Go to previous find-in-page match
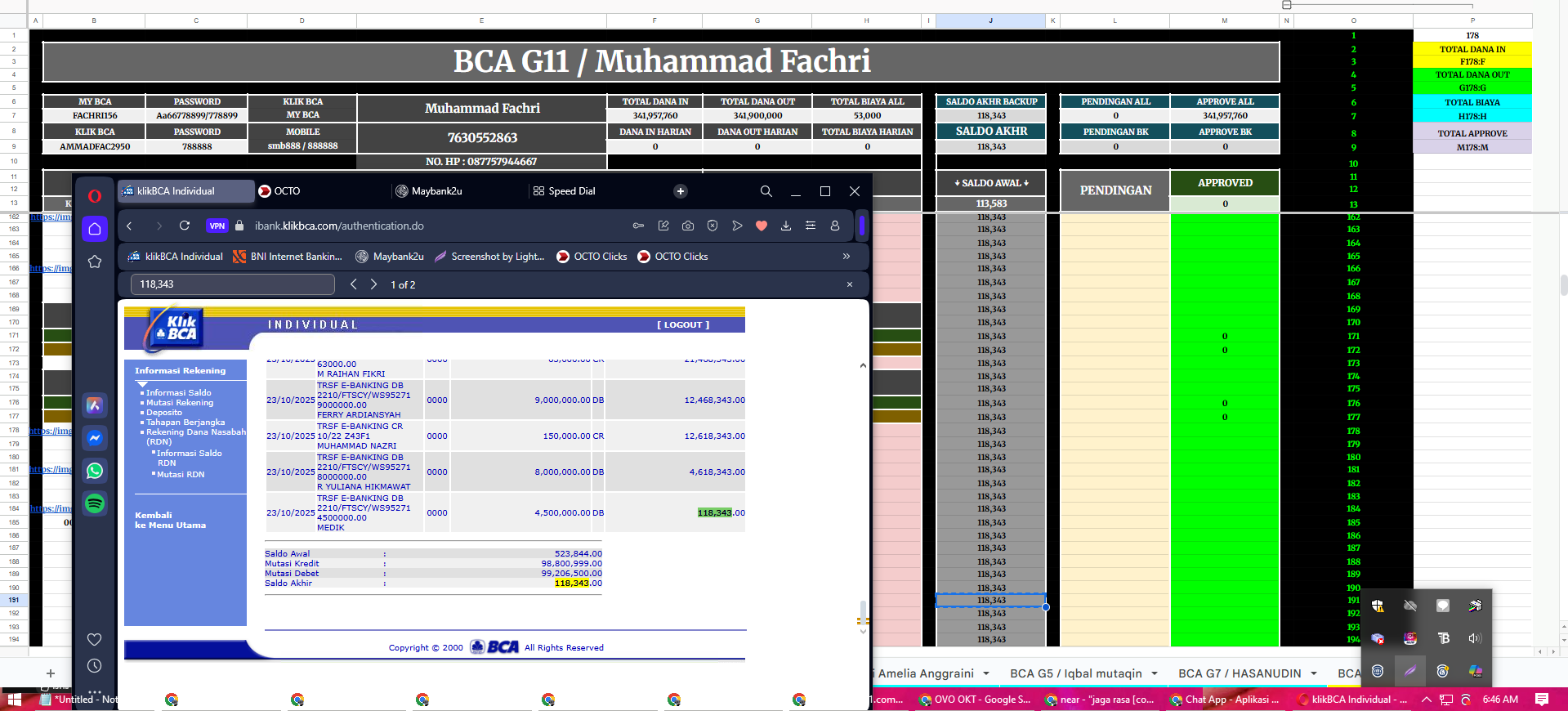Viewport: 1568px width, 711px height. (x=354, y=284)
